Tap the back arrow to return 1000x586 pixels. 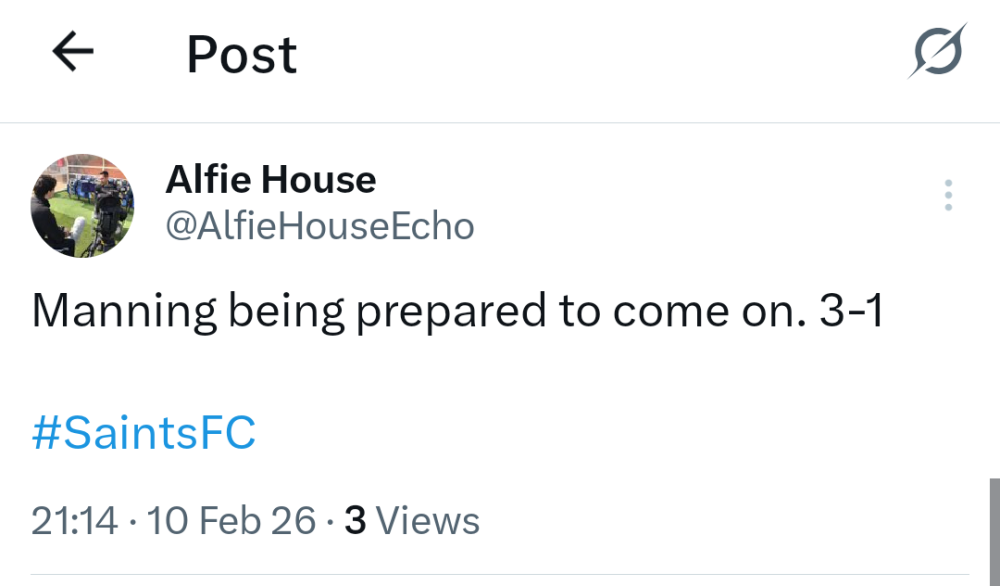pyautogui.click(x=71, y=54)
